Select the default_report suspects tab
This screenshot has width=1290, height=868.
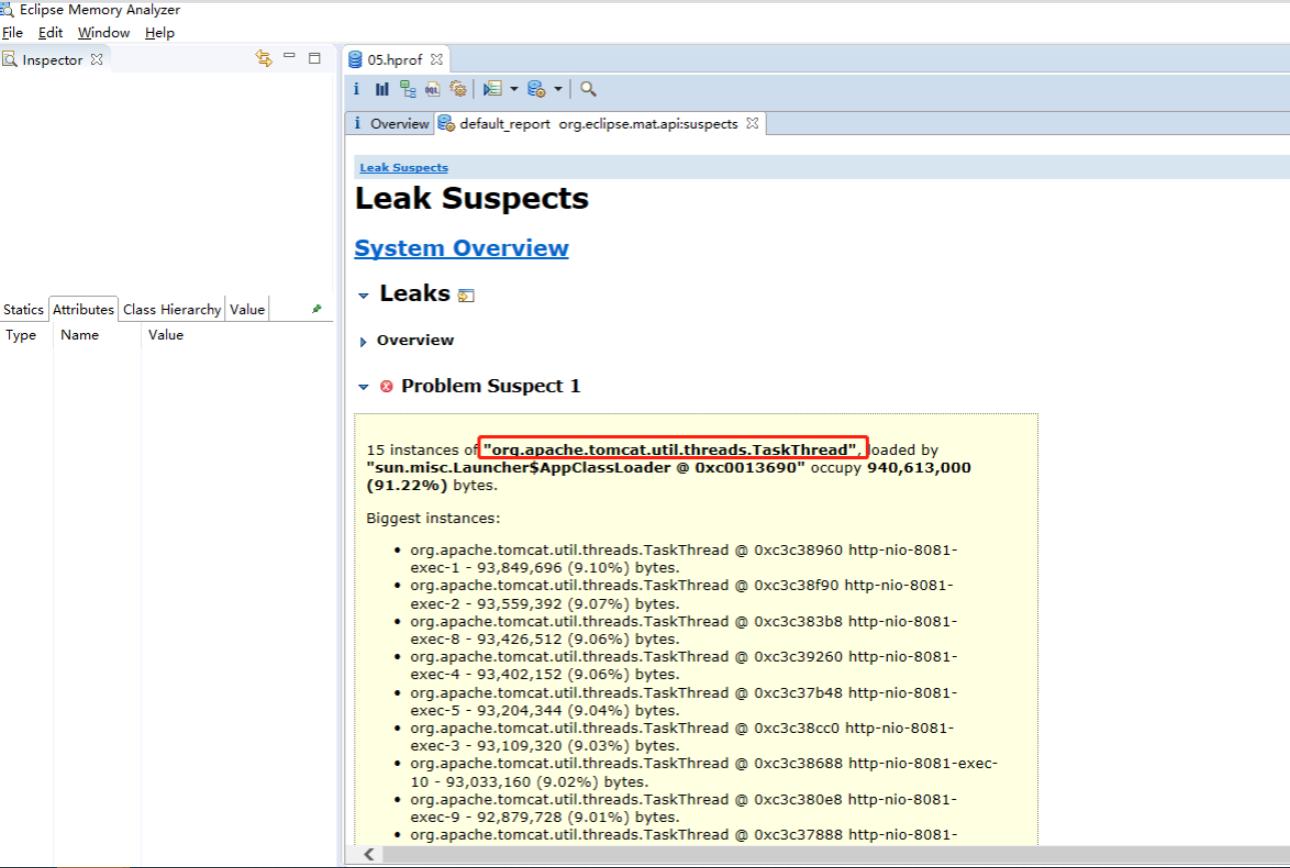point(600,124)
